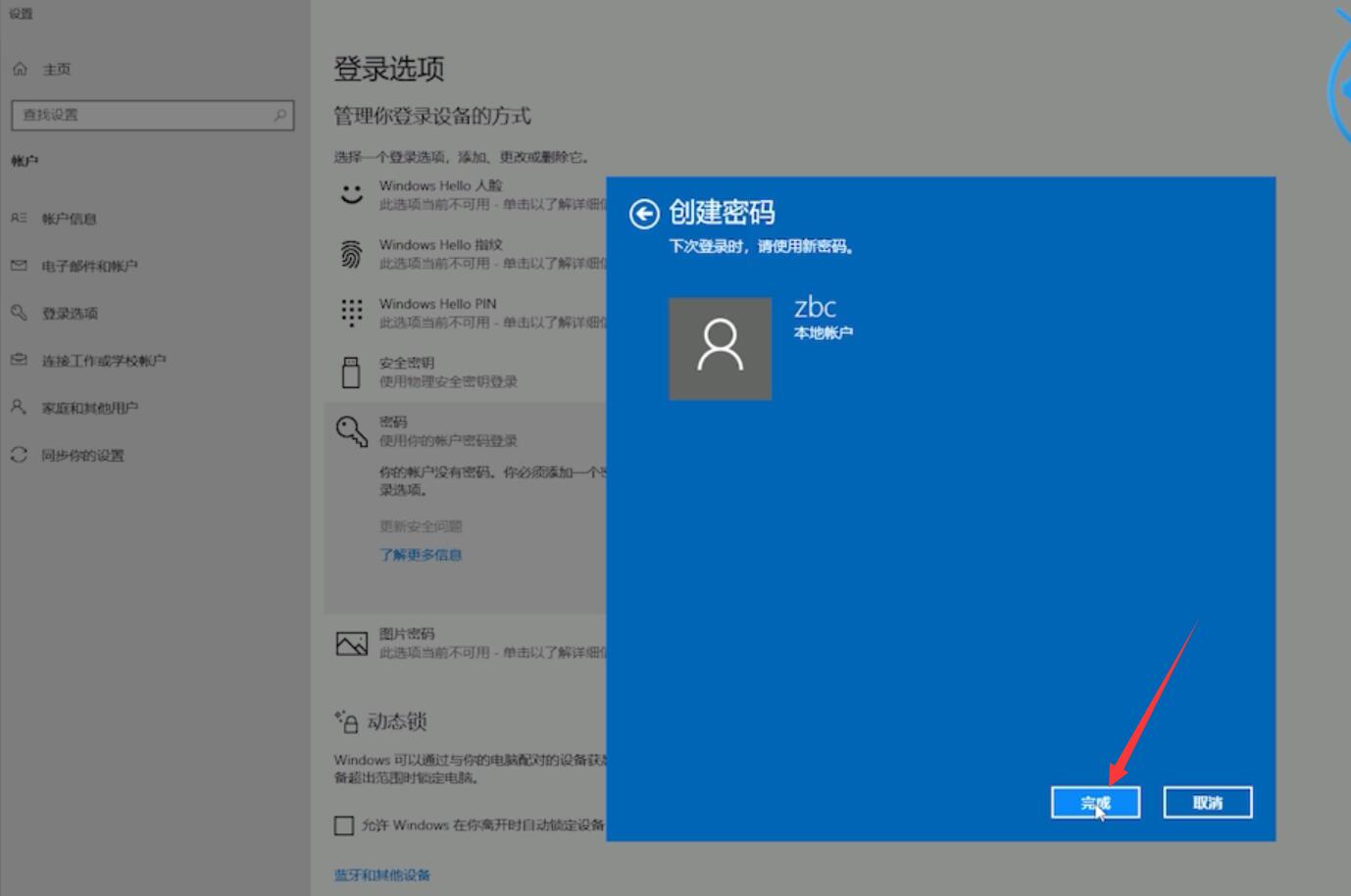Click the 动态锁 dynamic lock icon

tap(346, 722)
